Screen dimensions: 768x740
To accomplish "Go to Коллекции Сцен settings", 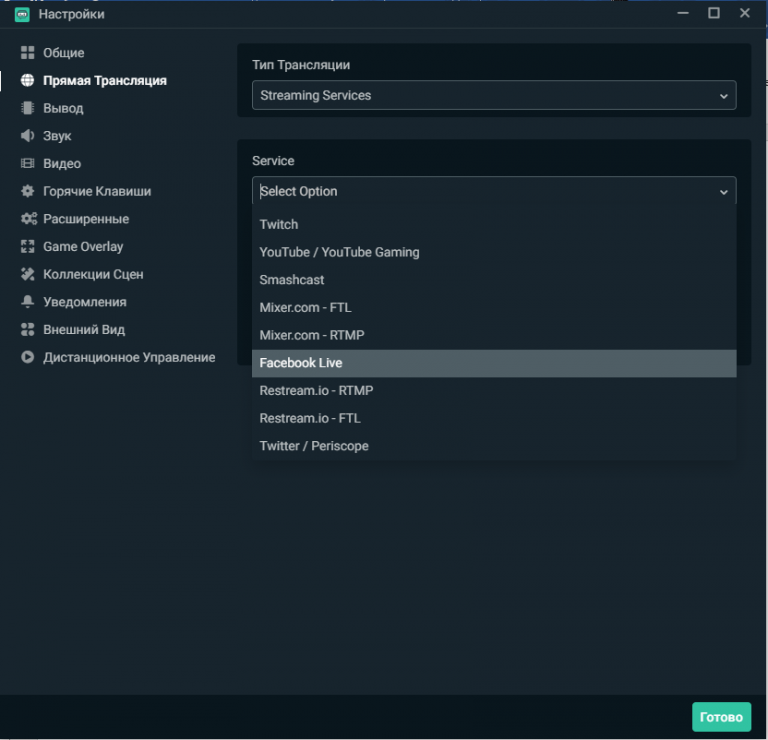I will (x=93, y=274).
